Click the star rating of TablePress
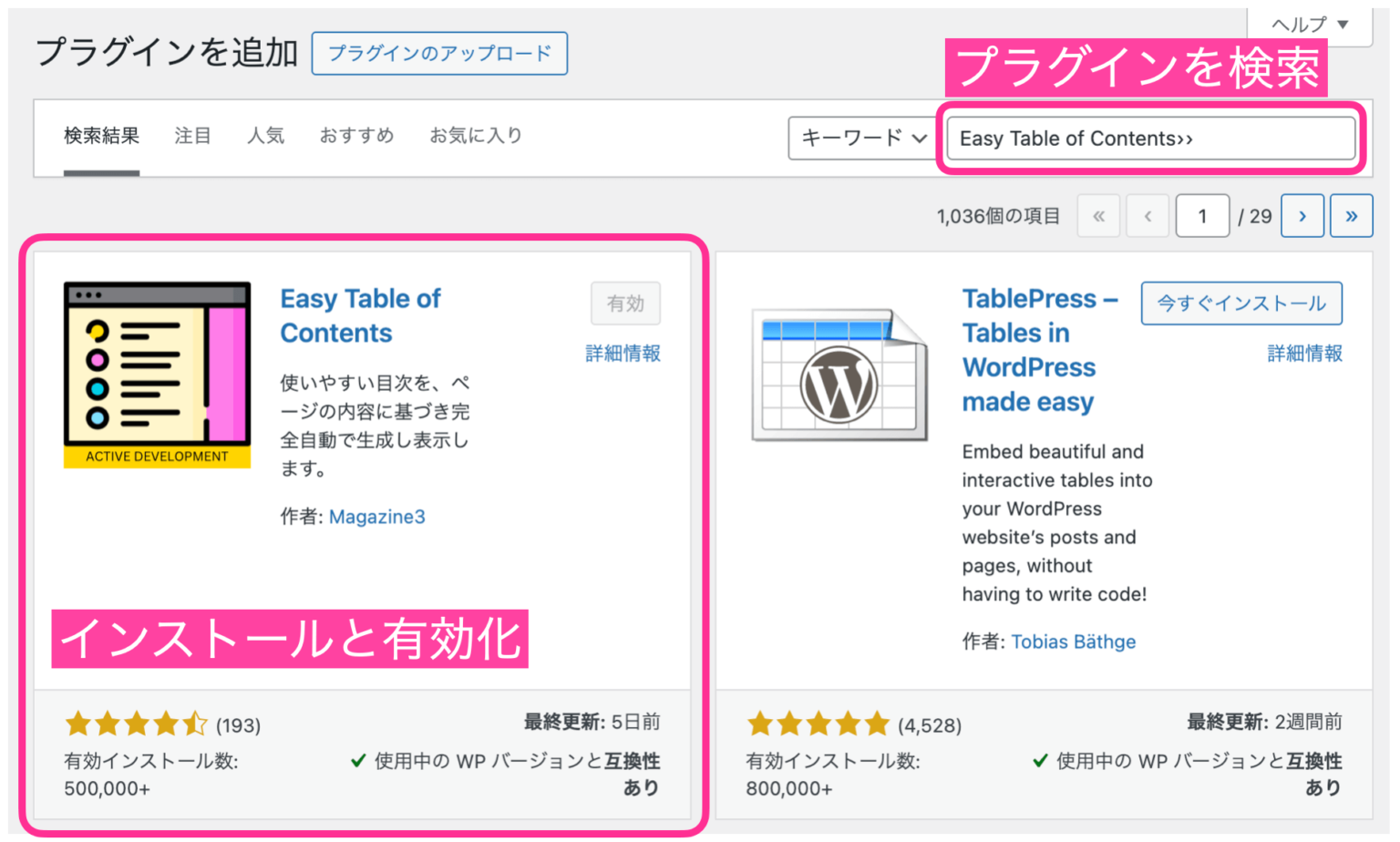The height and width of the screenshot is (842, 1400). tap(818, 723)
